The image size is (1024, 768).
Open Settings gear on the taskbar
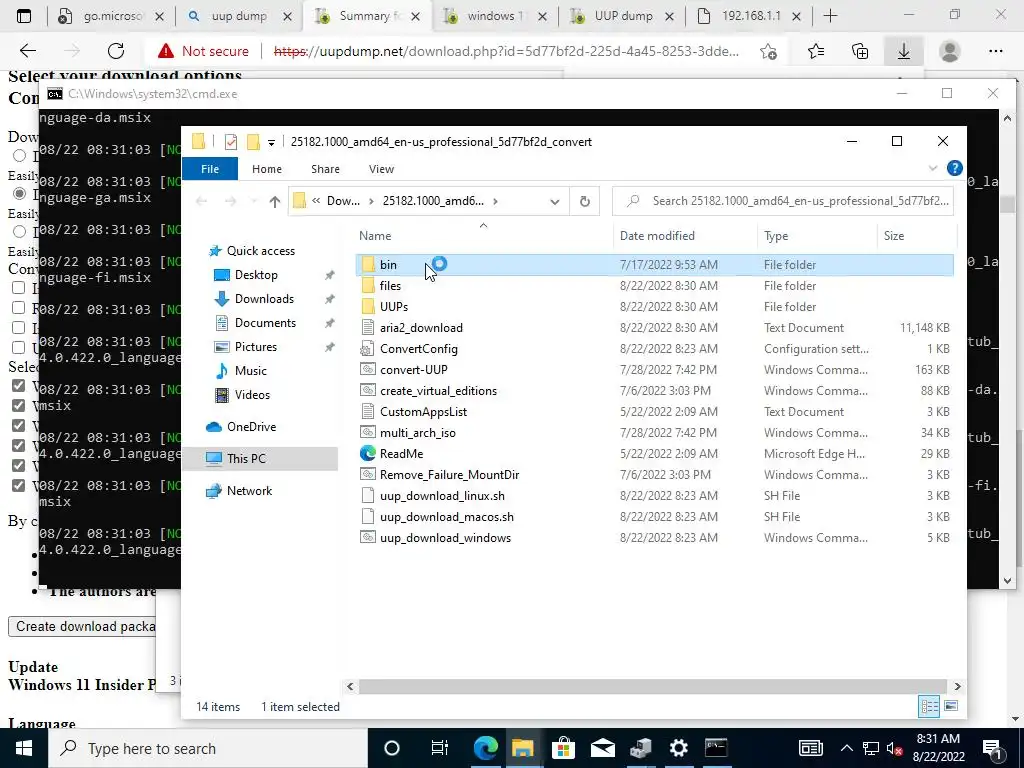[x=679, y=748]
